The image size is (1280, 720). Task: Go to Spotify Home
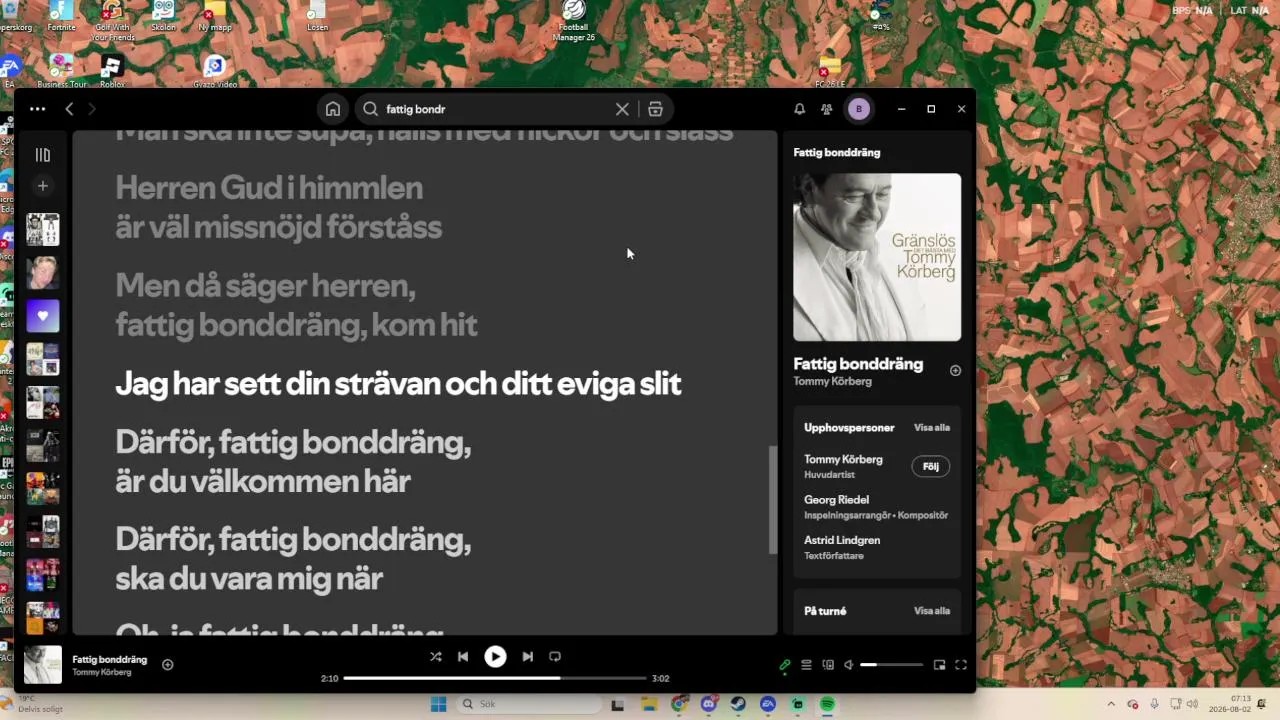333,109
